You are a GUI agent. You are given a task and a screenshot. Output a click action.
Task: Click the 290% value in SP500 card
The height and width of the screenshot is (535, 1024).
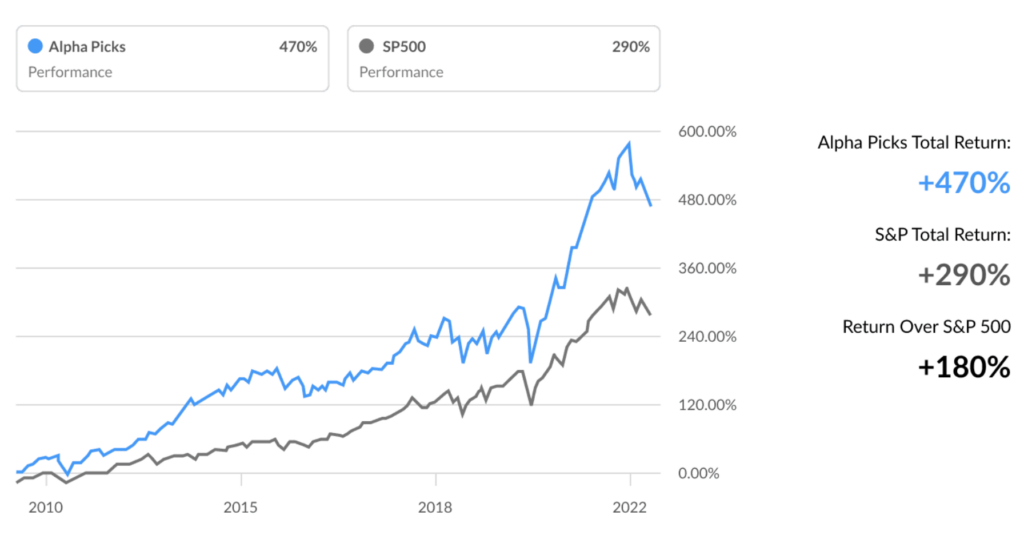point(630,47)
